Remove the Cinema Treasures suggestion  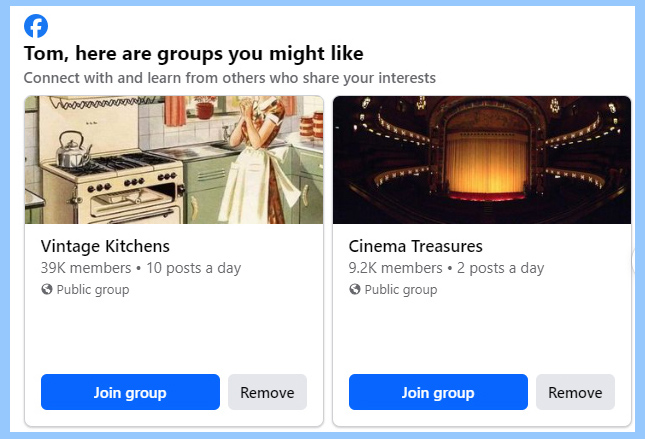coord(575,392)
